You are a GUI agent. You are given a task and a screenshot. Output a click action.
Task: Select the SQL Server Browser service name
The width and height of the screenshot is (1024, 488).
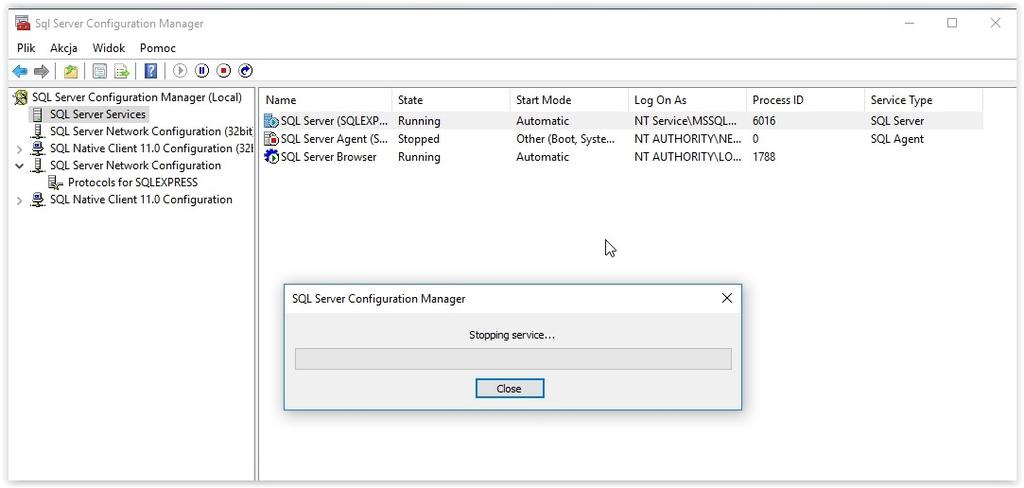[x=328, y=157]
